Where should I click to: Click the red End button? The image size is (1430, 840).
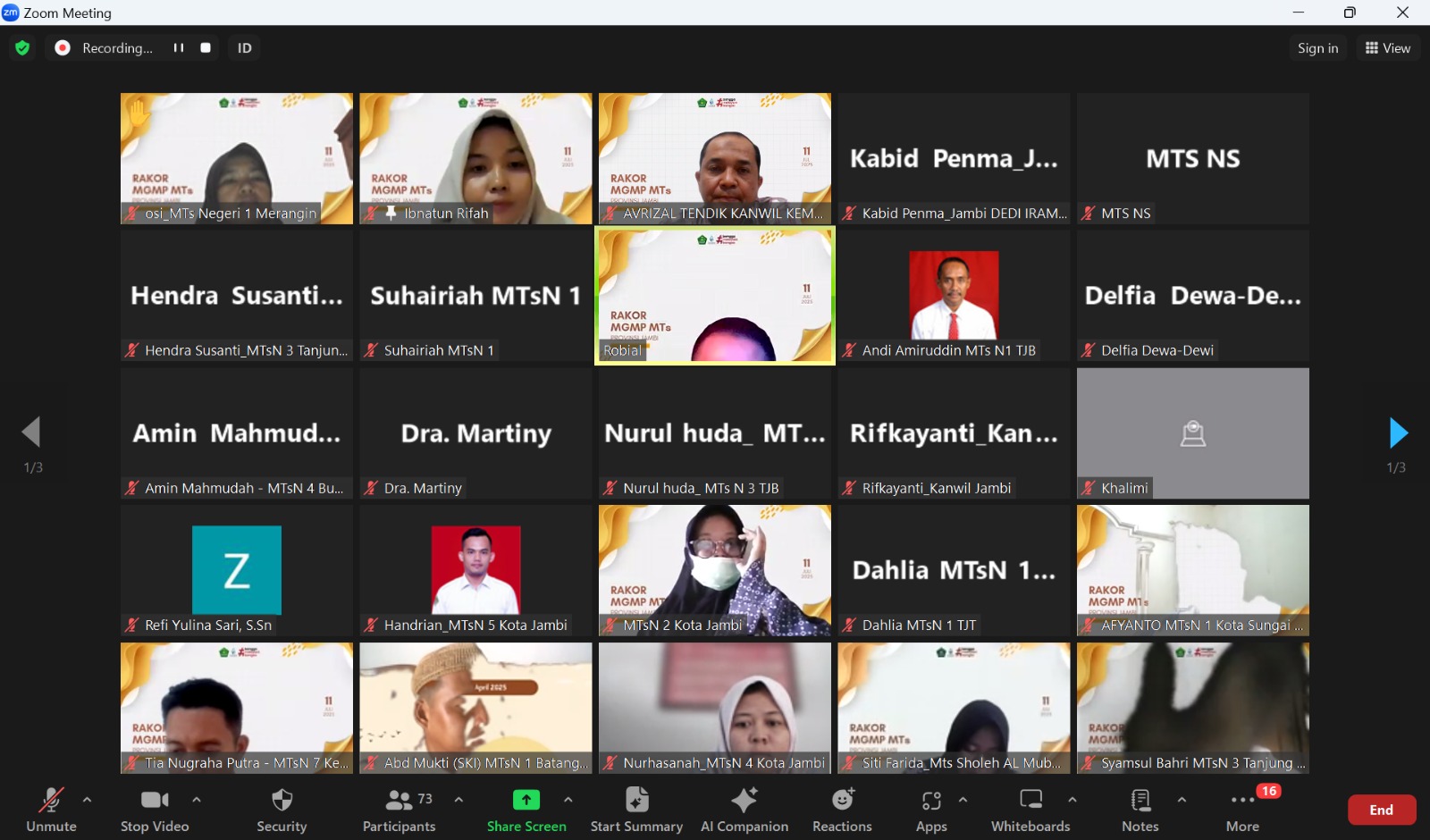point(1381,810)
